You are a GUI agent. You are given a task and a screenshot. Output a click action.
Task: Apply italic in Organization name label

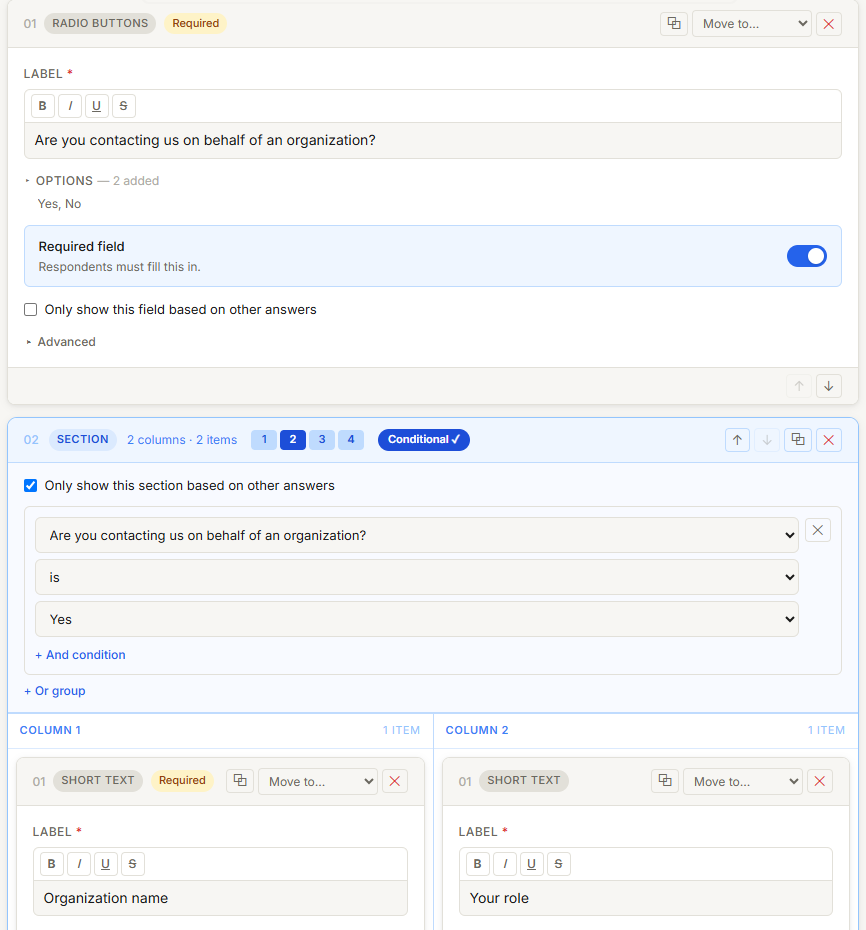coord(79,864)
